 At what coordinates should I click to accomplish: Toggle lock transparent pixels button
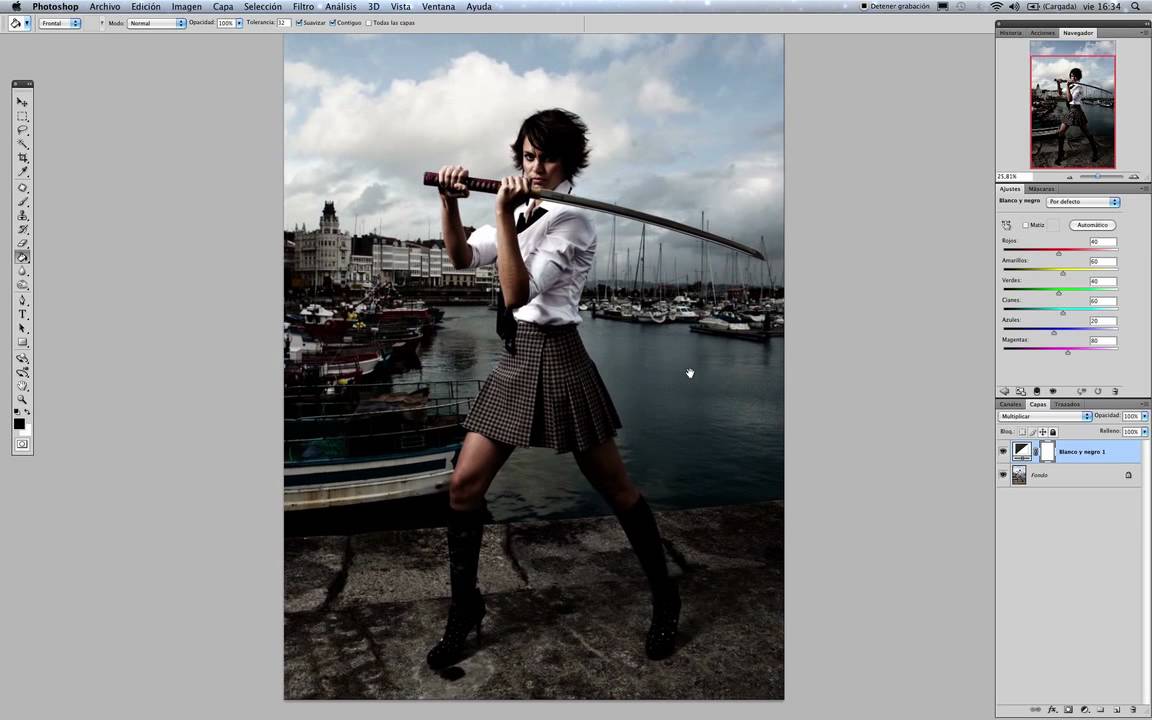click(1022, 432)
